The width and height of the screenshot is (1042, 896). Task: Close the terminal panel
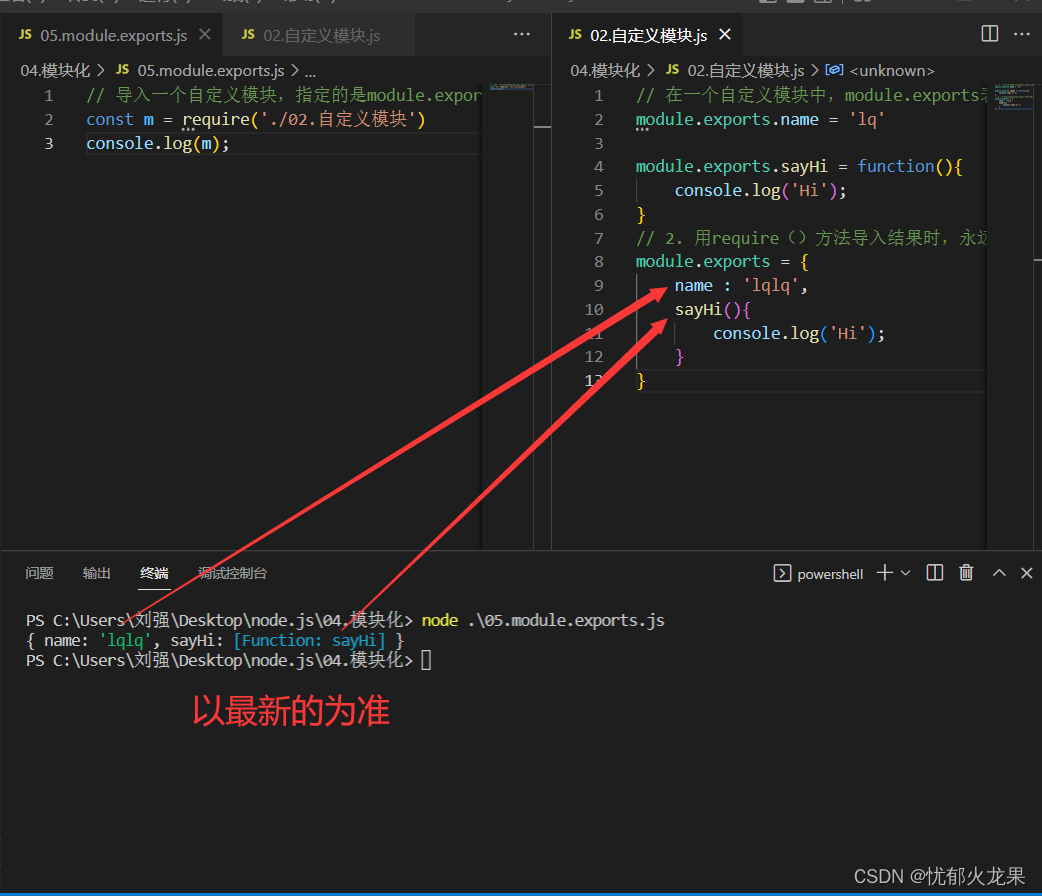click(x=1027, y=572)
